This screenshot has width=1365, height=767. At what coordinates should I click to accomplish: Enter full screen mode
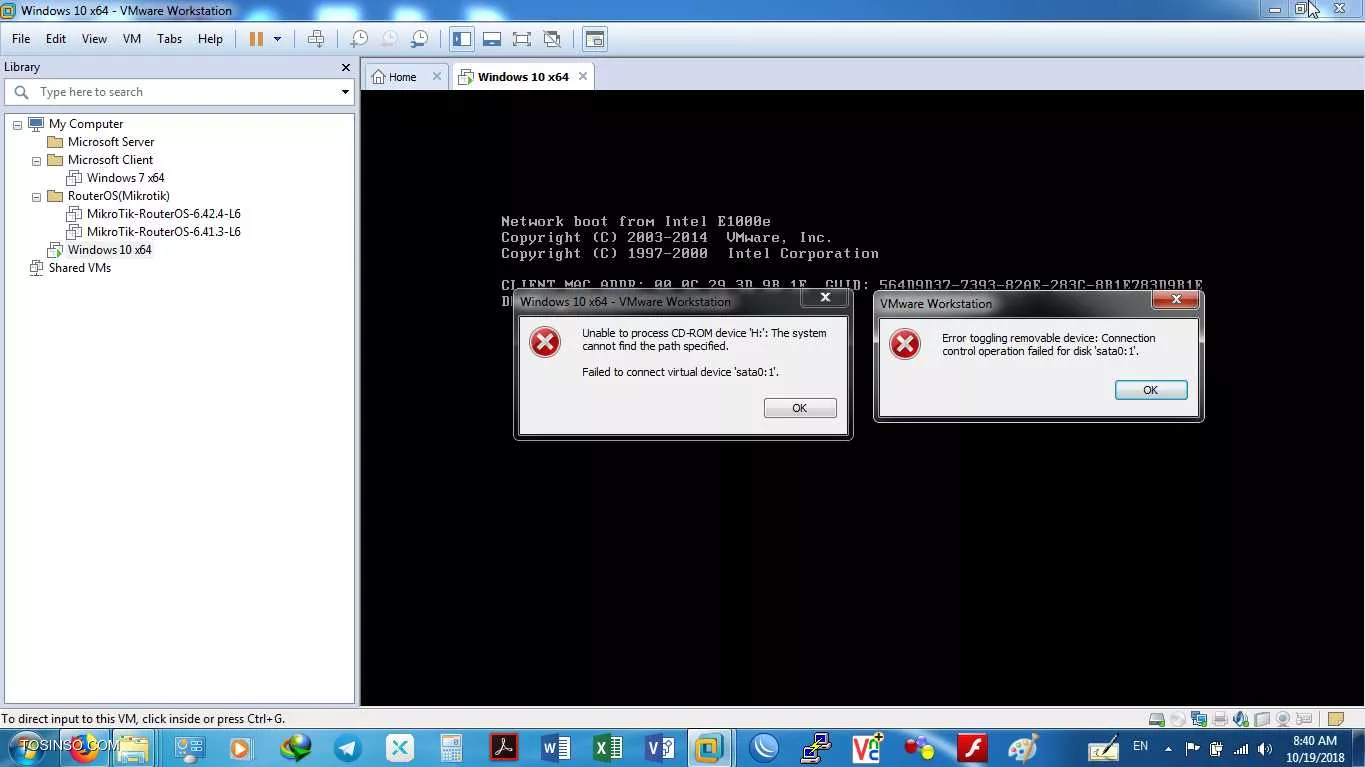(521, 39)
